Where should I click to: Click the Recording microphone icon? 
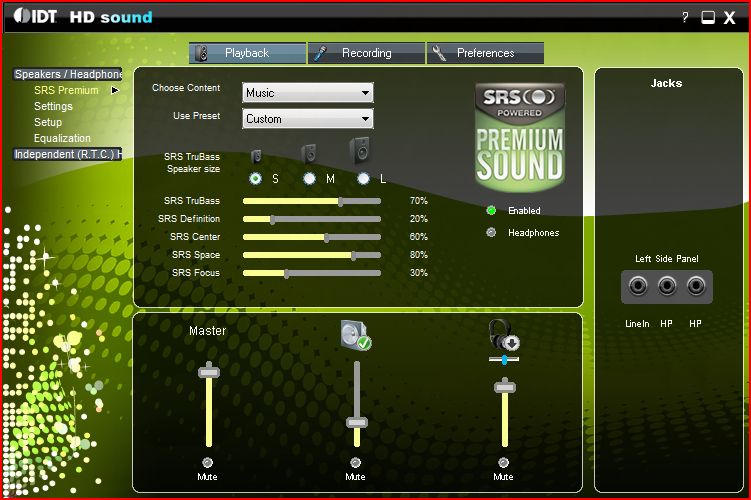point(319,53)
